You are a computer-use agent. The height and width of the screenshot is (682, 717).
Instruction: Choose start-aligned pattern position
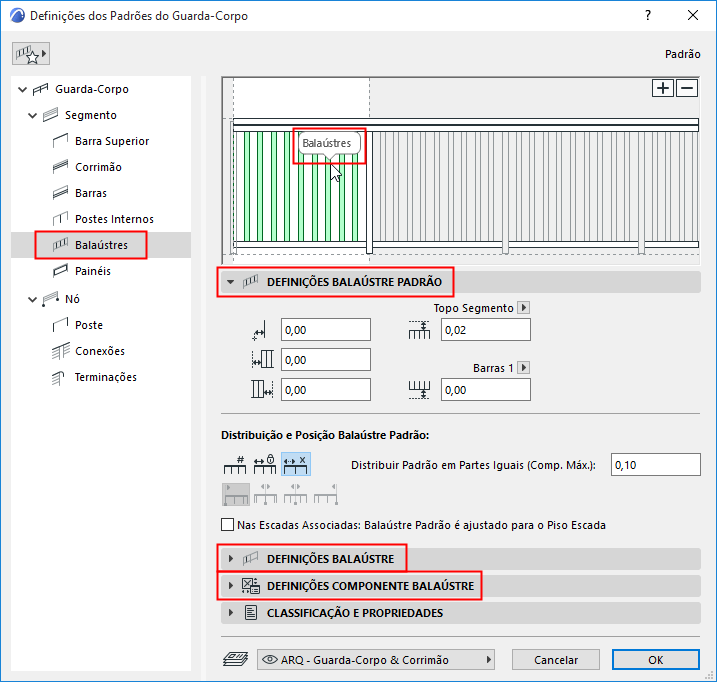tap(236, 494)
